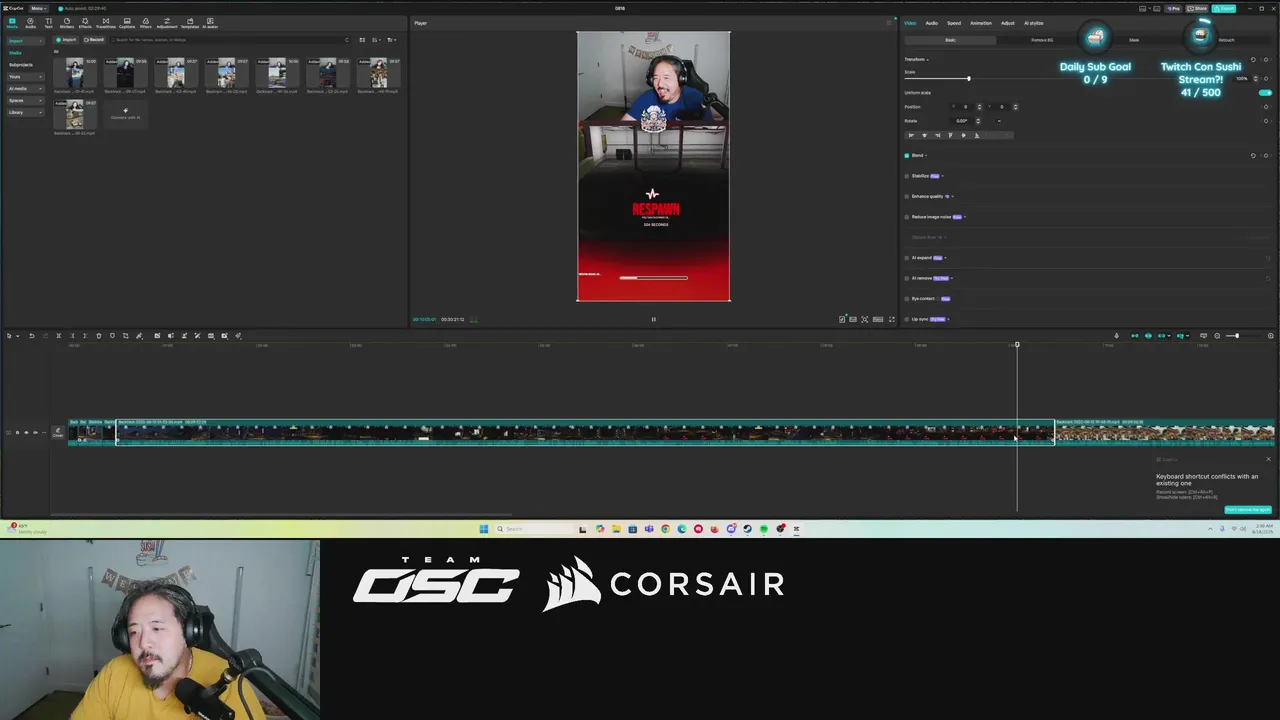1280x720 pixels.
Task: Switch to the Adjust tab in inspector
Action: click(x=1007, y=23)
